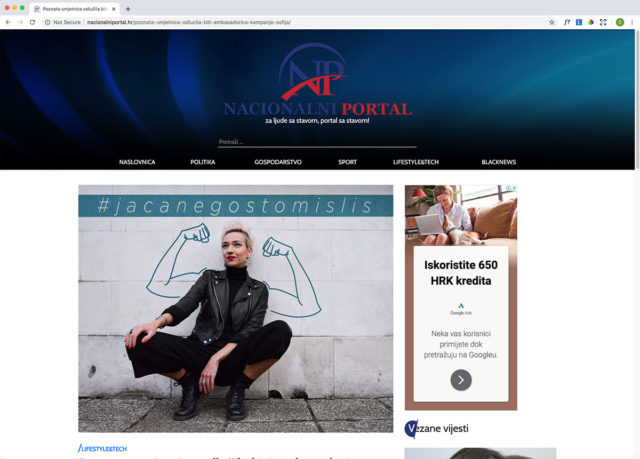Close the Poznata umjetnica tab

(x=113, y=9)
